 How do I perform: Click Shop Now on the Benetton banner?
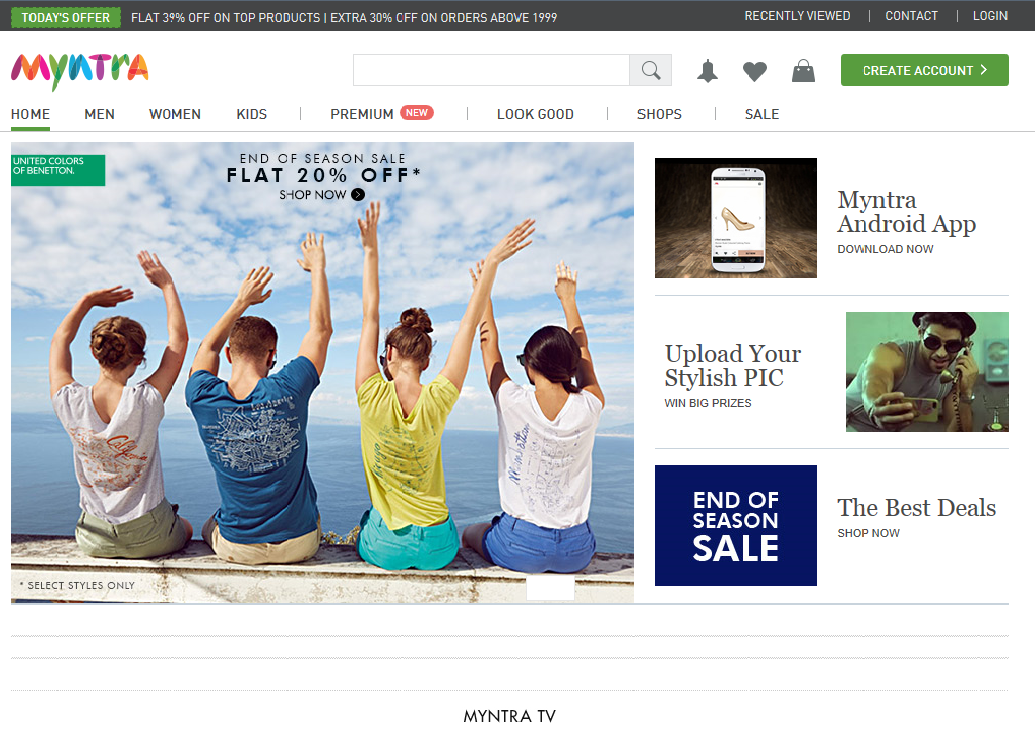click(x=313, y=195)
